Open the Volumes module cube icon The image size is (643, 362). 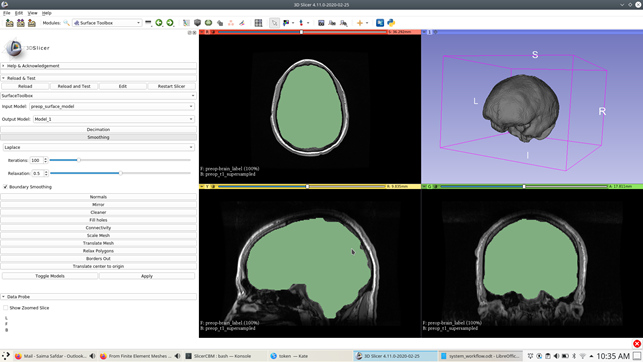[x=197, y=23]
